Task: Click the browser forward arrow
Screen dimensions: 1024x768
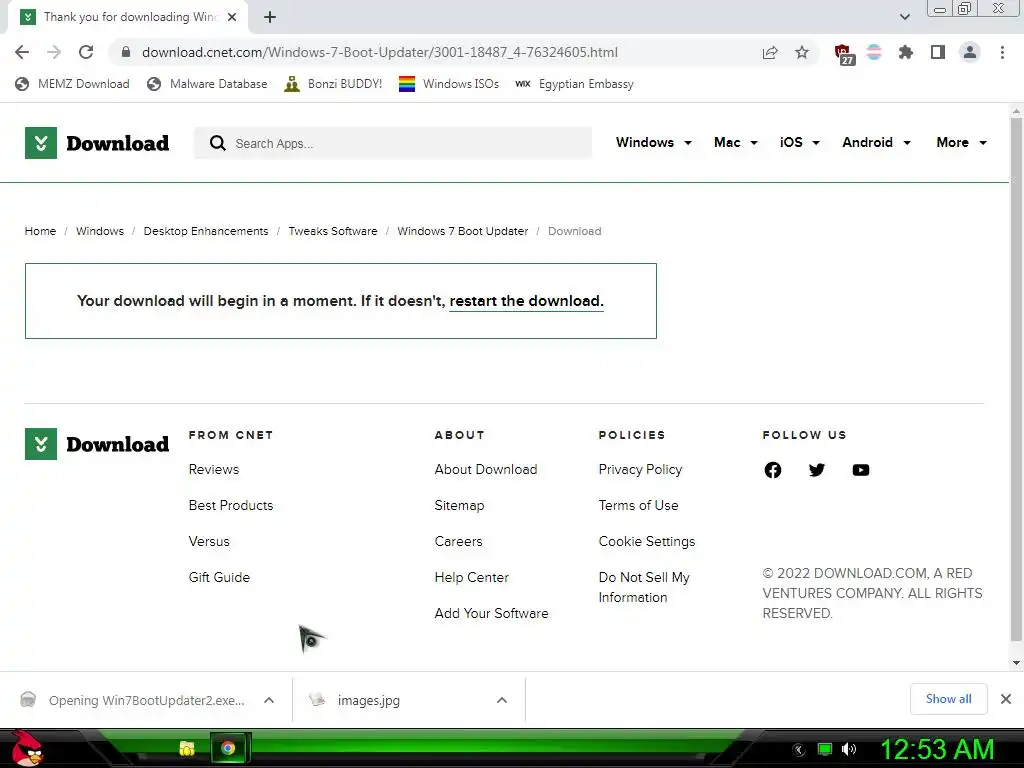Action: (54, 52)
